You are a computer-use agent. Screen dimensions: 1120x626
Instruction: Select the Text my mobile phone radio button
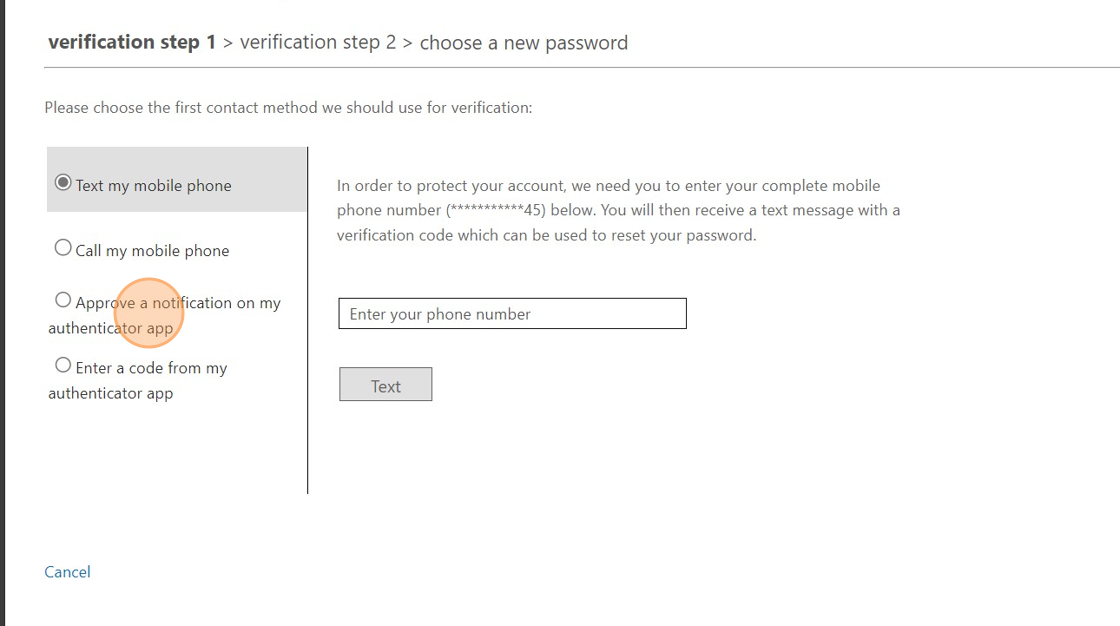(63, 183)
